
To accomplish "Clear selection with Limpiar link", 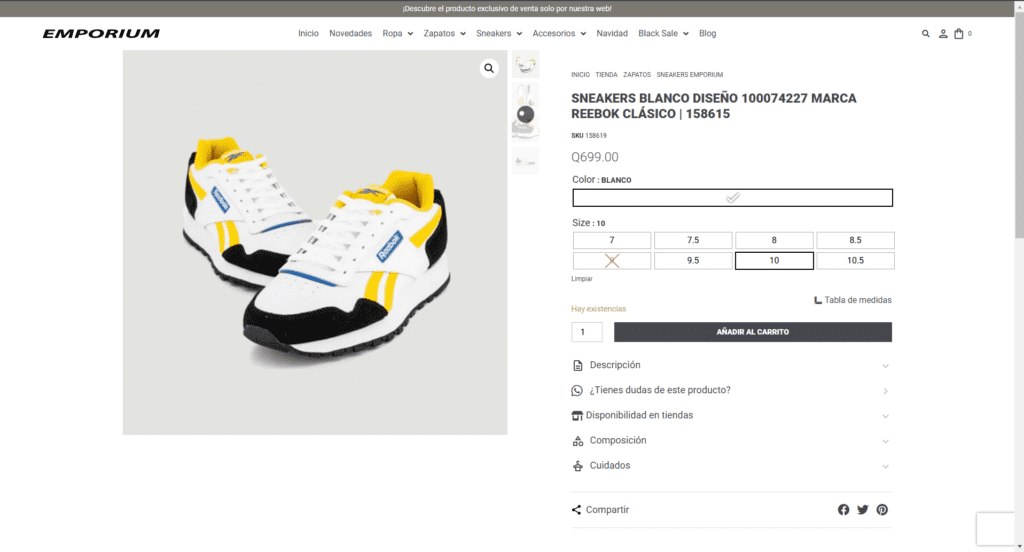I will [582, 279].
